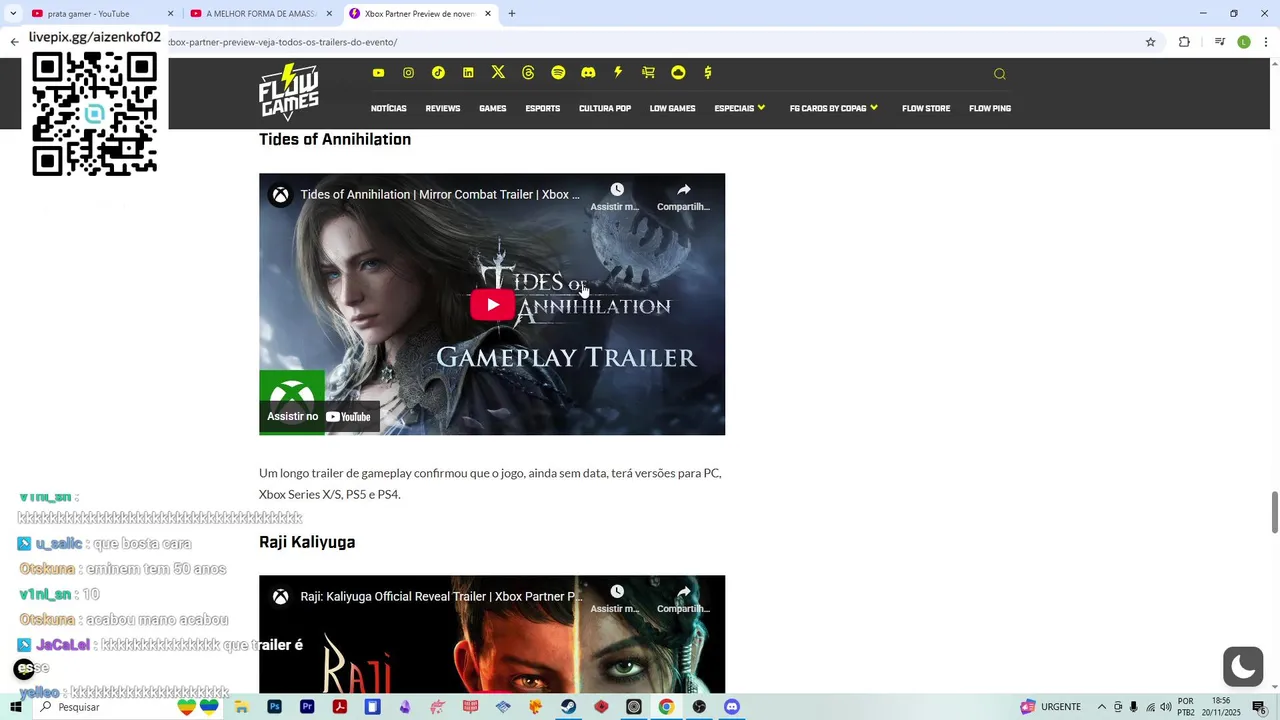Viewport: 1280px width, 720px height.
Task: Open Chrome media control icon
Action: [x=1219, y=42]
